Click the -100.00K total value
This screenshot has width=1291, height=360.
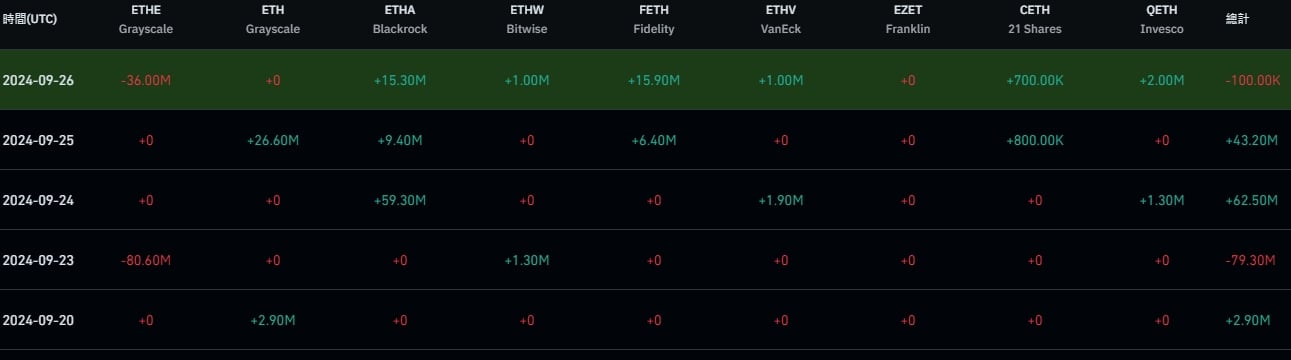click(1253, 80)
